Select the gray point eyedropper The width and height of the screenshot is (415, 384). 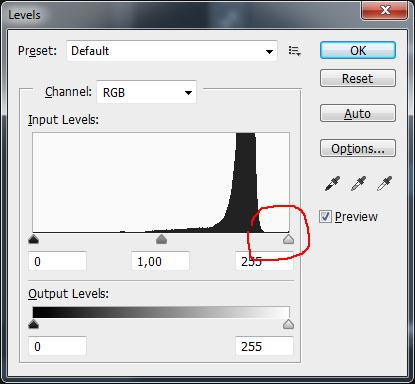[358, 183]
